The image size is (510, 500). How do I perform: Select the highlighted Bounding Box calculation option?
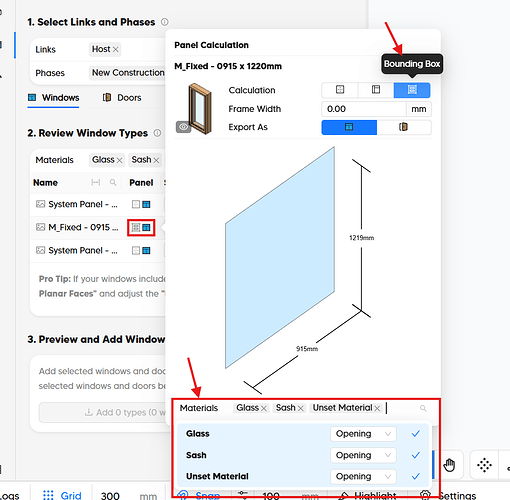click(x=412, y=90)
